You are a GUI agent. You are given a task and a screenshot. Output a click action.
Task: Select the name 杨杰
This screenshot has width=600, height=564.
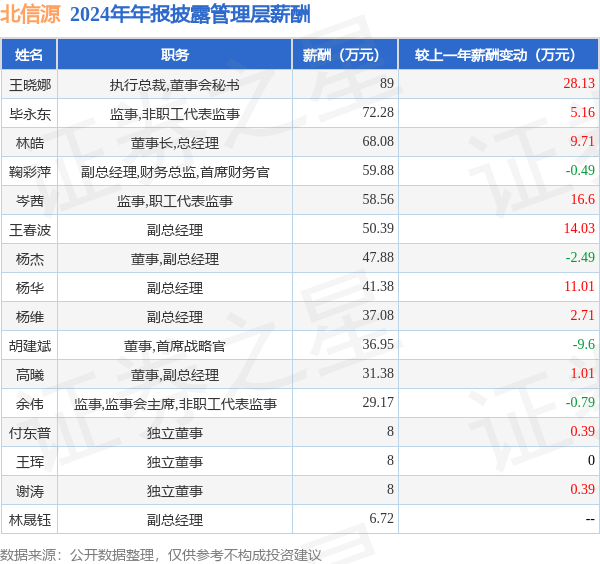[x=29, y=259]
